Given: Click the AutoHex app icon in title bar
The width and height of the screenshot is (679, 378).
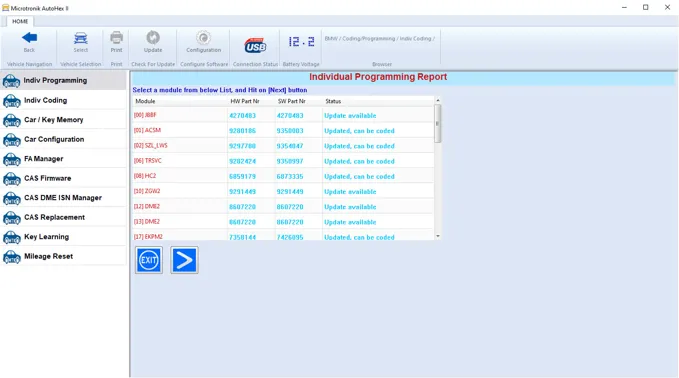Looking at the screenshot, I should [x=6, y=8].
